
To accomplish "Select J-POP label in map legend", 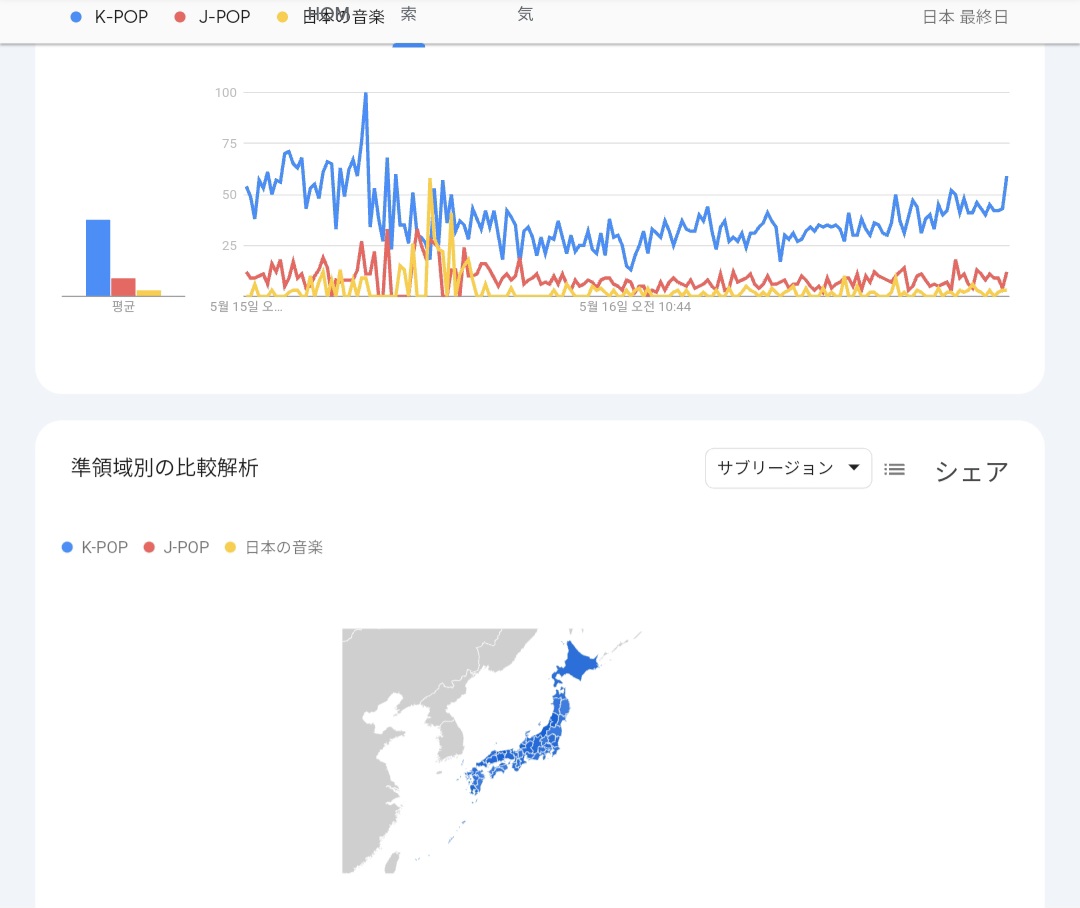I will pos(186,547).
